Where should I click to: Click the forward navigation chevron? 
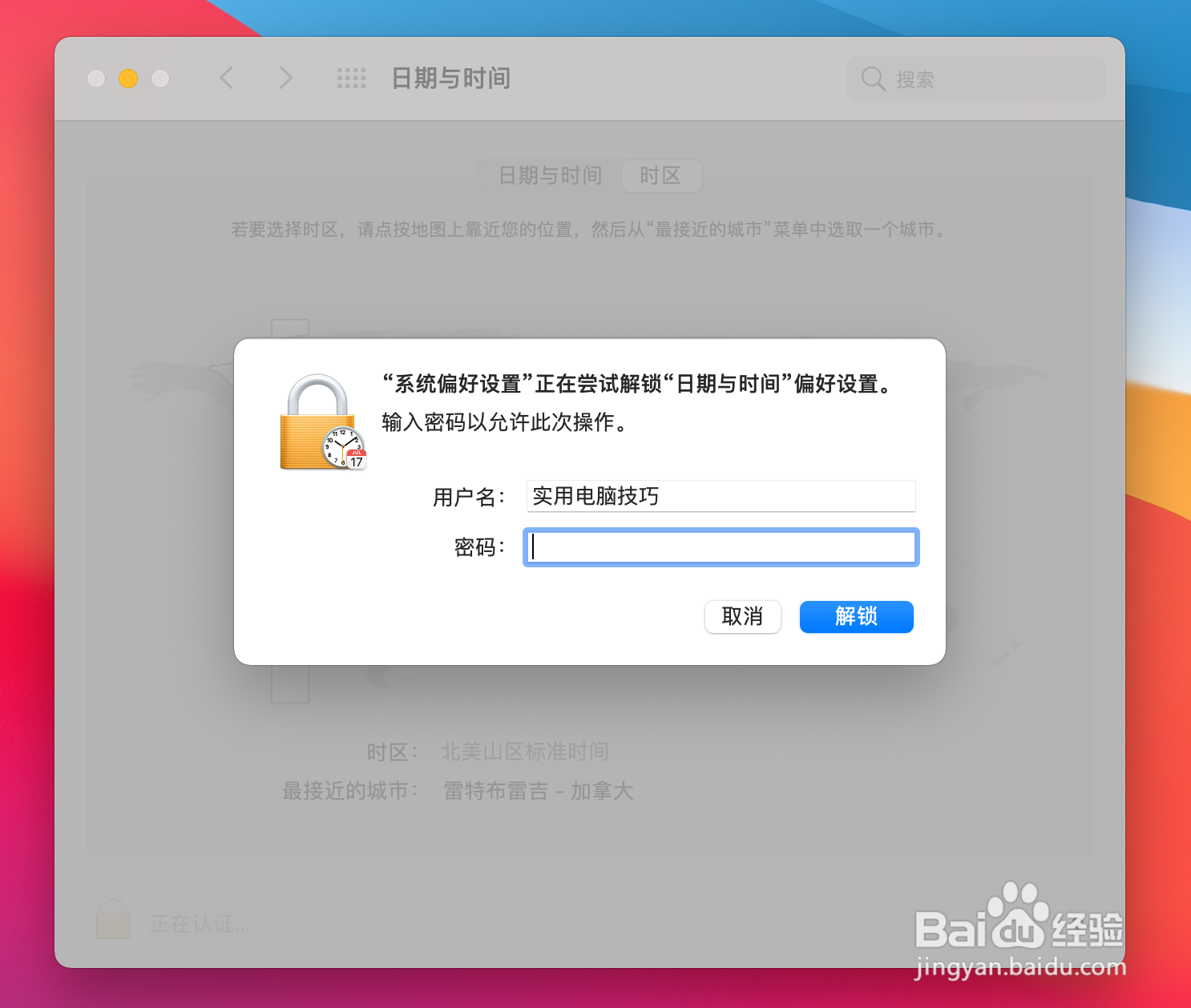tap(285, 78)
